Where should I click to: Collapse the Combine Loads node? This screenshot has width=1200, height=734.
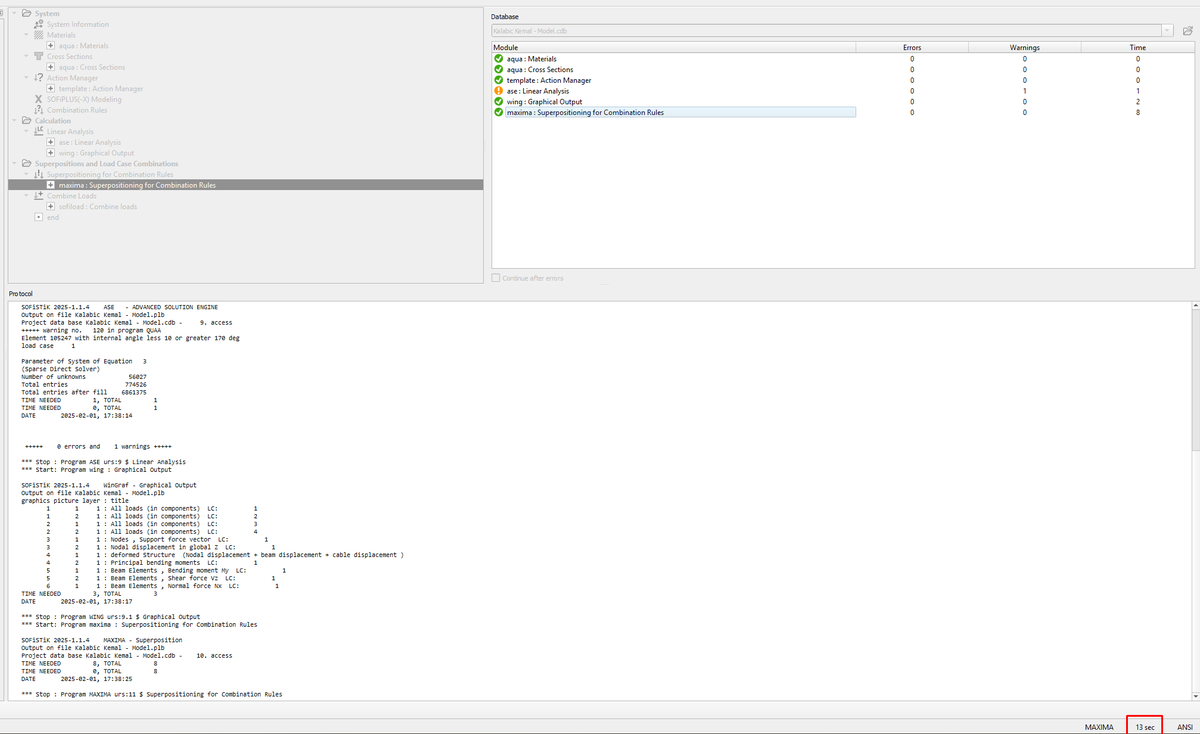(26, 196)
